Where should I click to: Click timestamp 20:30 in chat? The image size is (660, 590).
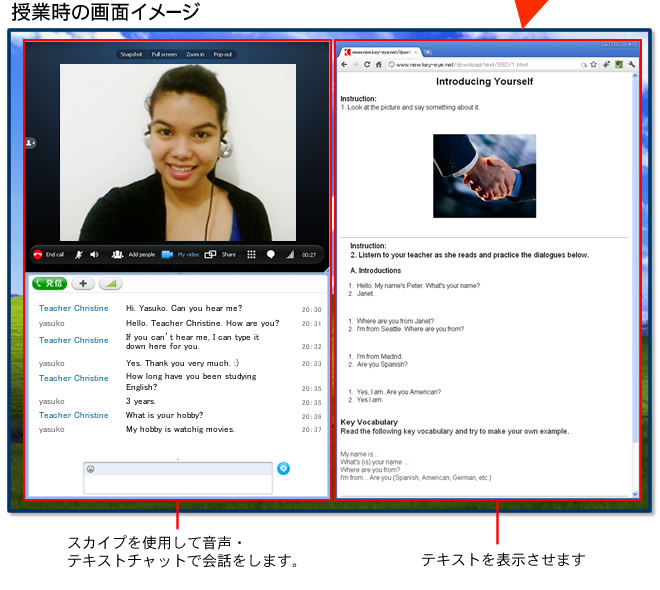coord(311,309)
